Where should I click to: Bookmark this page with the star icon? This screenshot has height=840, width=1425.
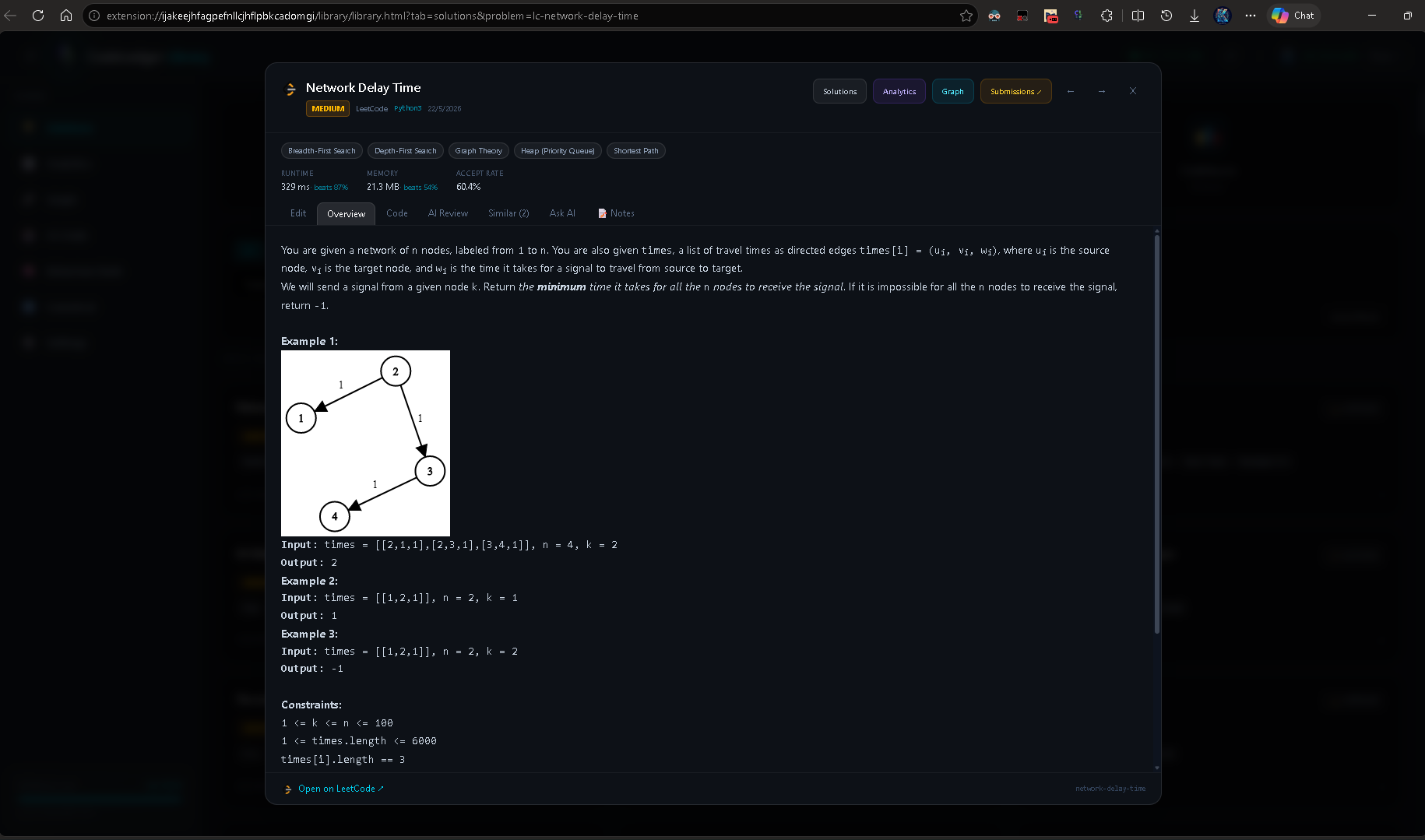click(x=966, y=16)
